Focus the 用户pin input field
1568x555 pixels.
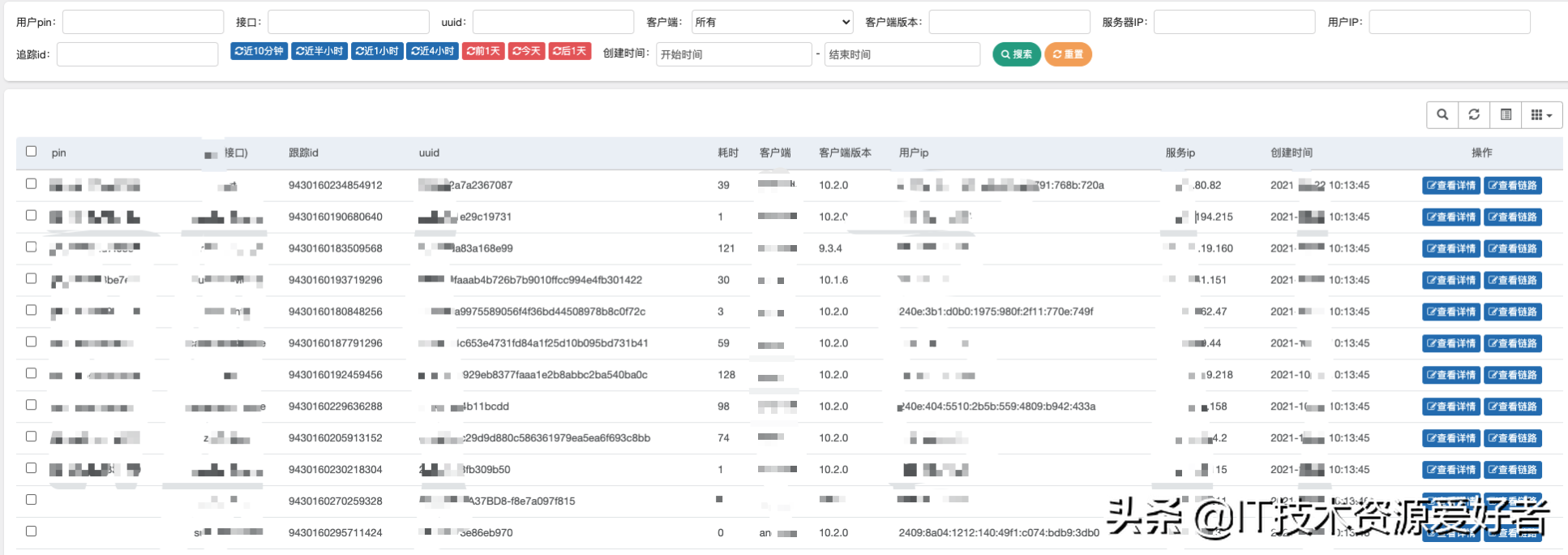(x=143, y=22)
